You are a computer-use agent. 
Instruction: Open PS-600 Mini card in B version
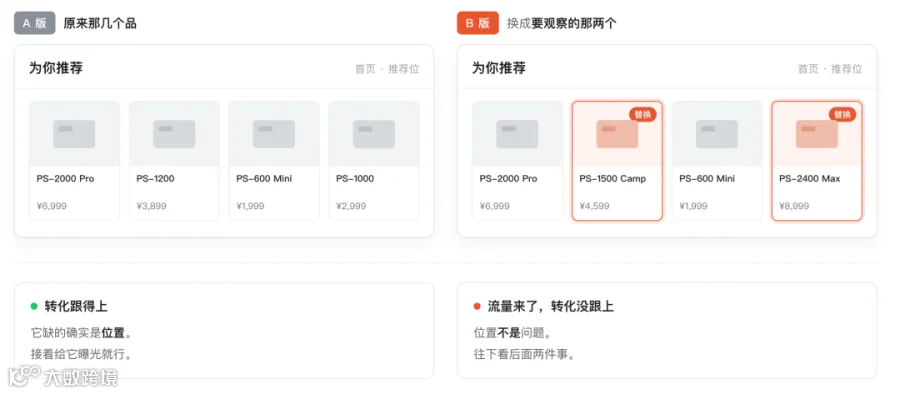(x=717, y=161)
